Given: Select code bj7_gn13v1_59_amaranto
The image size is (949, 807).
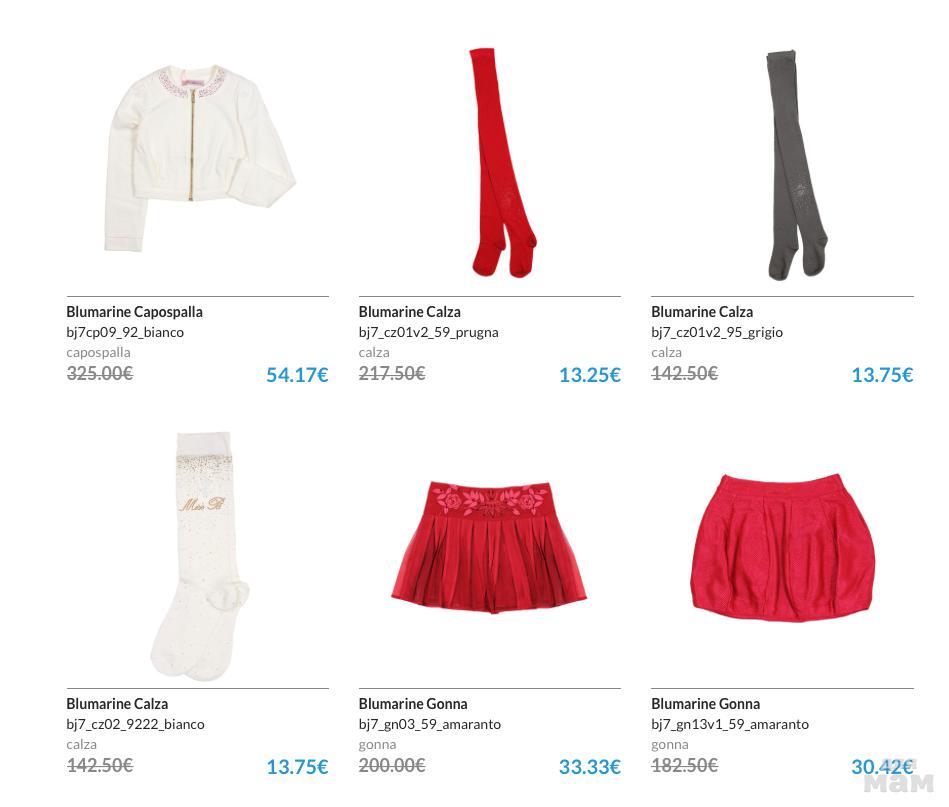Looking at the screenshot, I should 730,725.
